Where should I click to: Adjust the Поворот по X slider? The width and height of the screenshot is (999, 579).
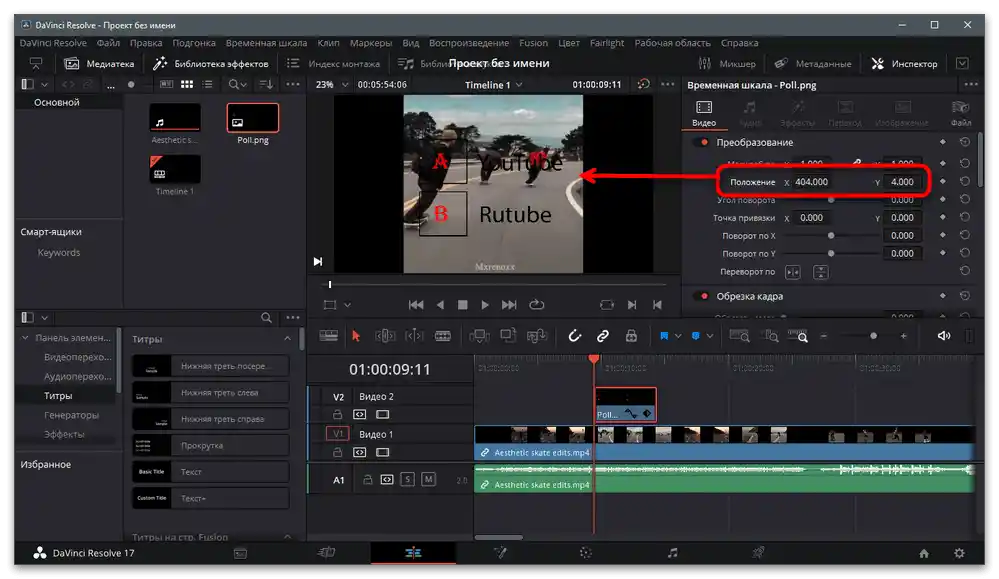point(831,236)
